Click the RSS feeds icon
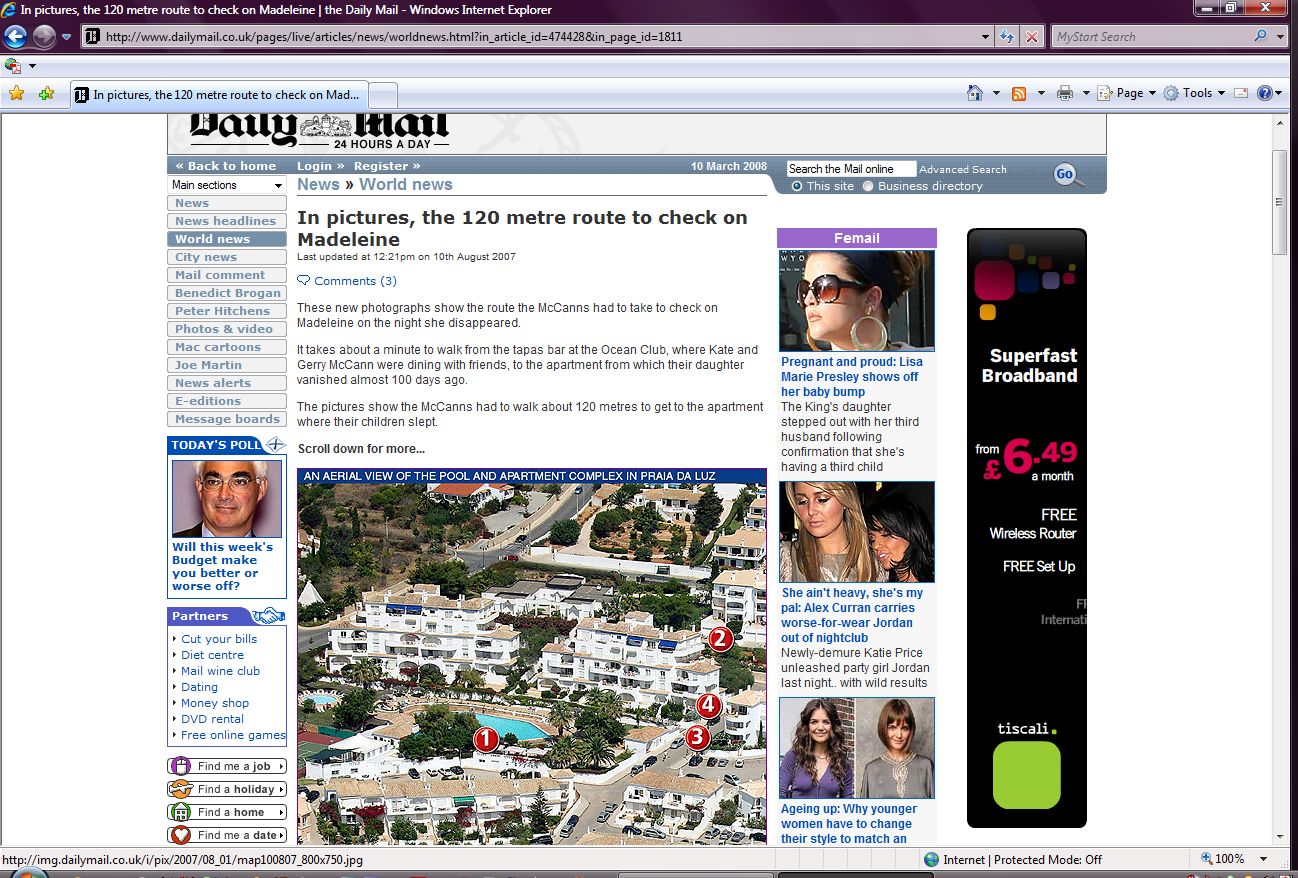Screen dimensions: 1298x878 coord(1019,93)
